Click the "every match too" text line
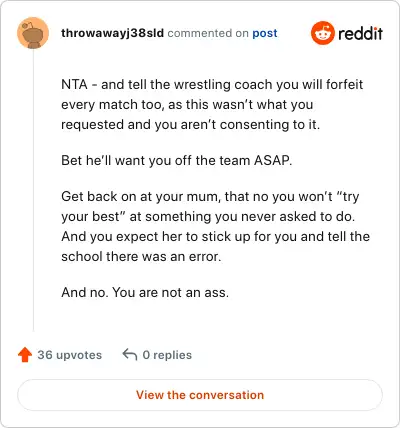 187,104
